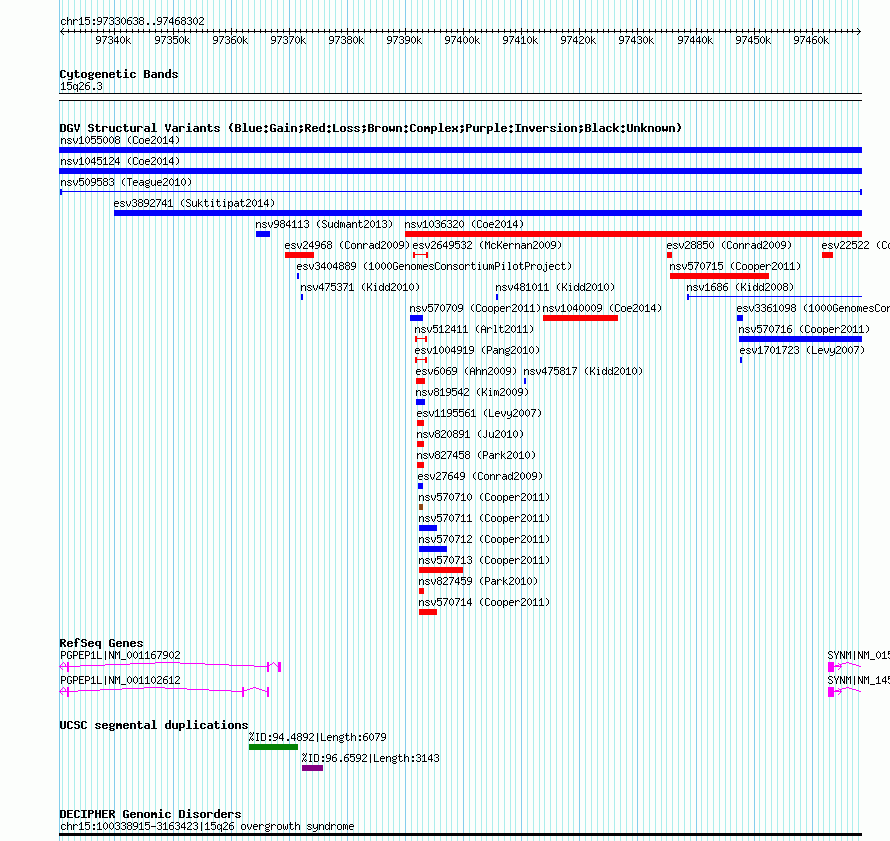Click PGPEP1L|NM_001102612 gene label
The width and height of the screenshot is (890, 841).
pos(120,680)
